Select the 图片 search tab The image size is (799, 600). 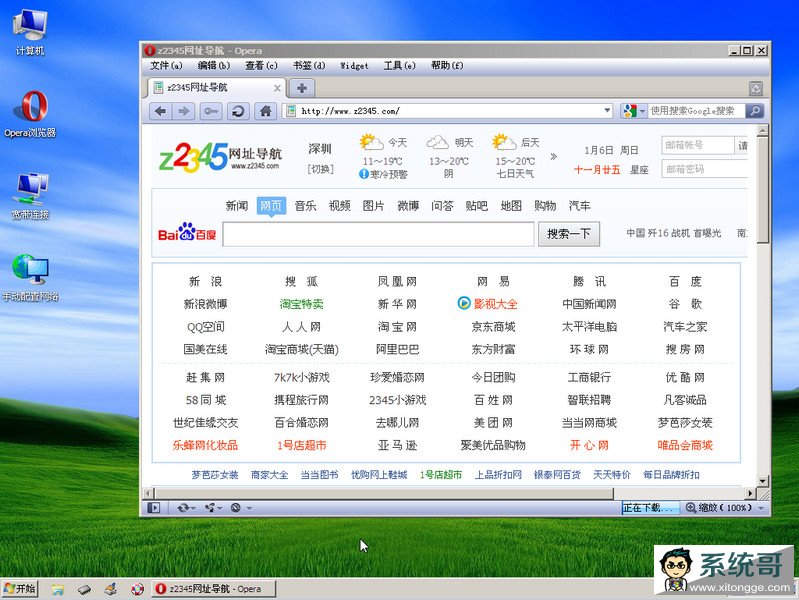coord(374,205)
